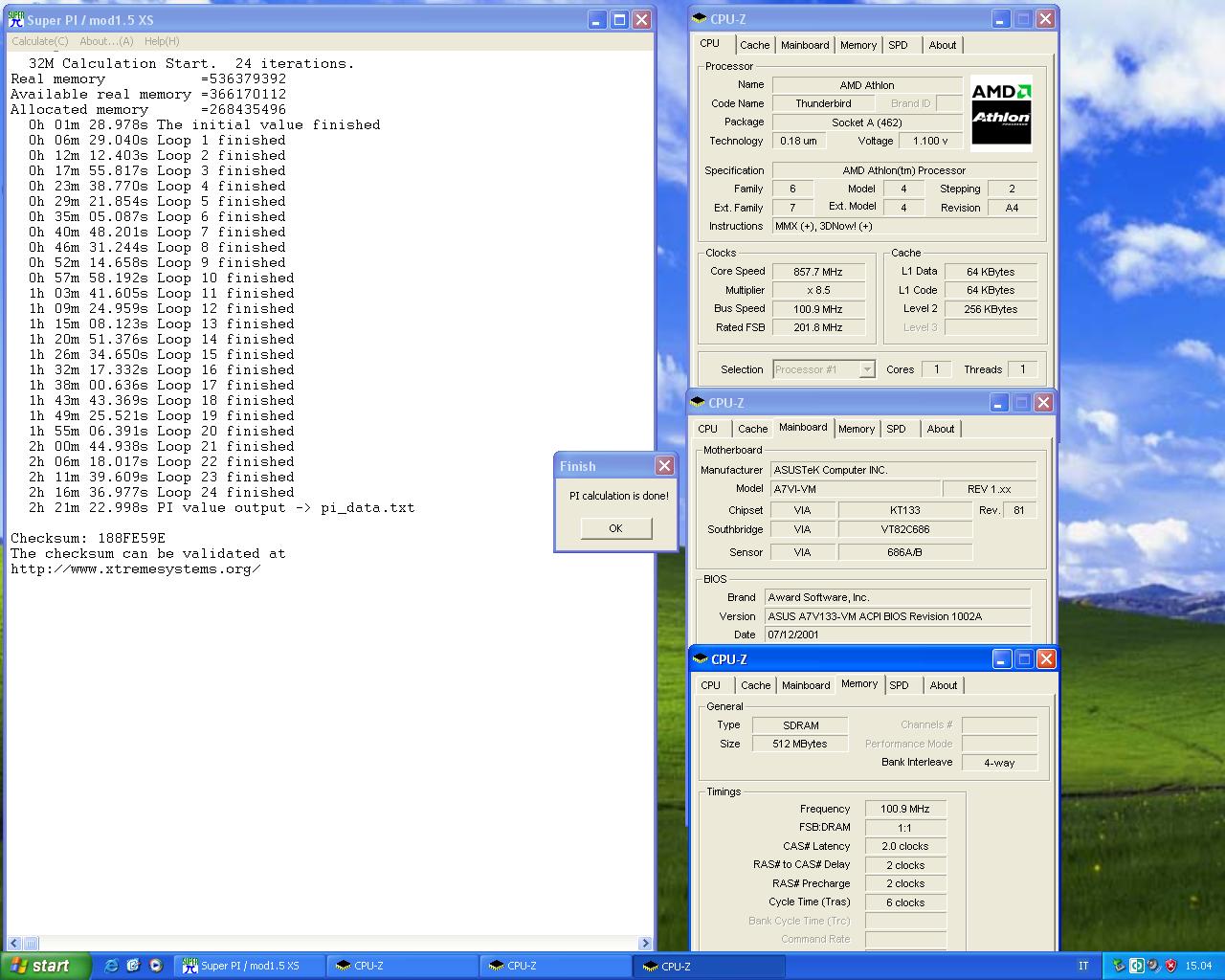Click the second system tray icon
The height and width of the screenshot is (980, 1225).
(x=1136, y=966)
